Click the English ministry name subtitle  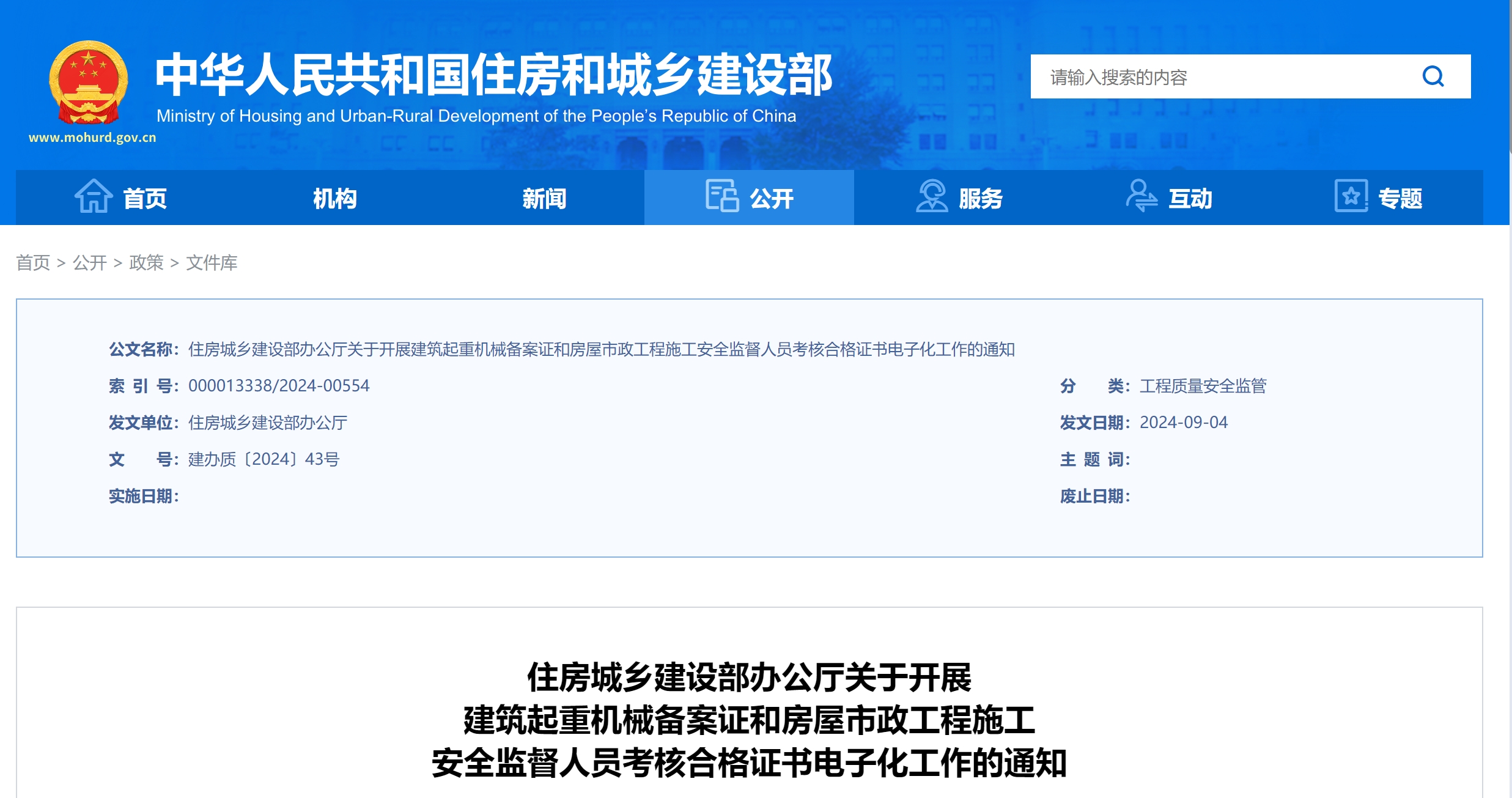point(476,116)
